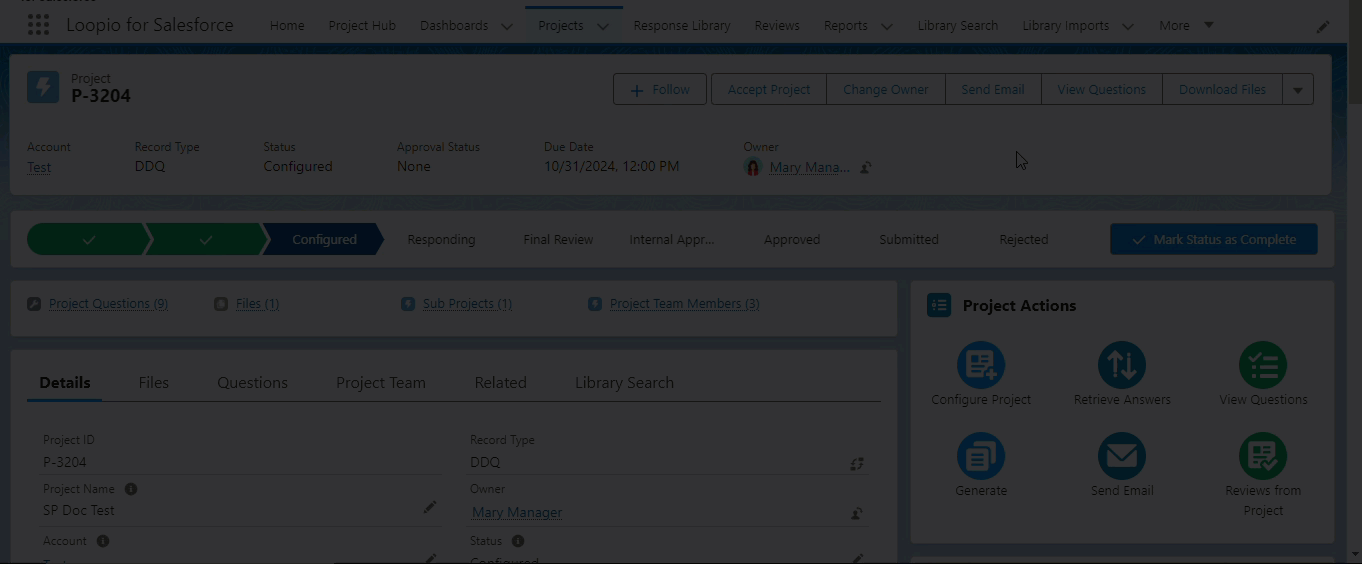Go to the Home nav tab

287,25
